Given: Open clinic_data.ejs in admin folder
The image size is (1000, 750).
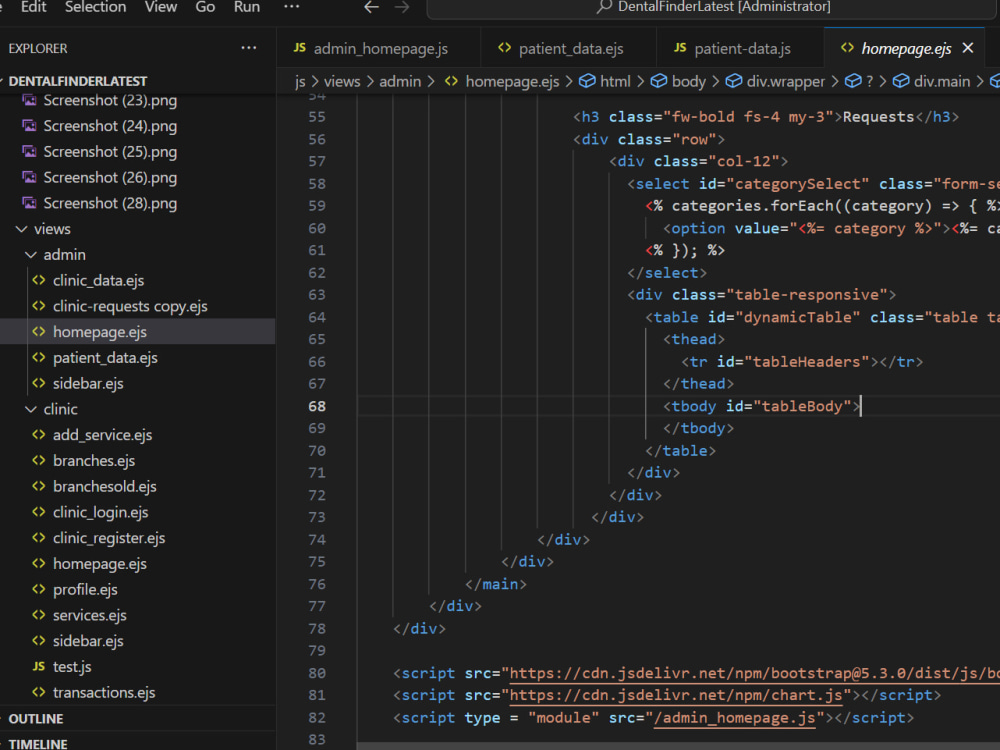Looking at the screenshot, I should click(98, 281).
